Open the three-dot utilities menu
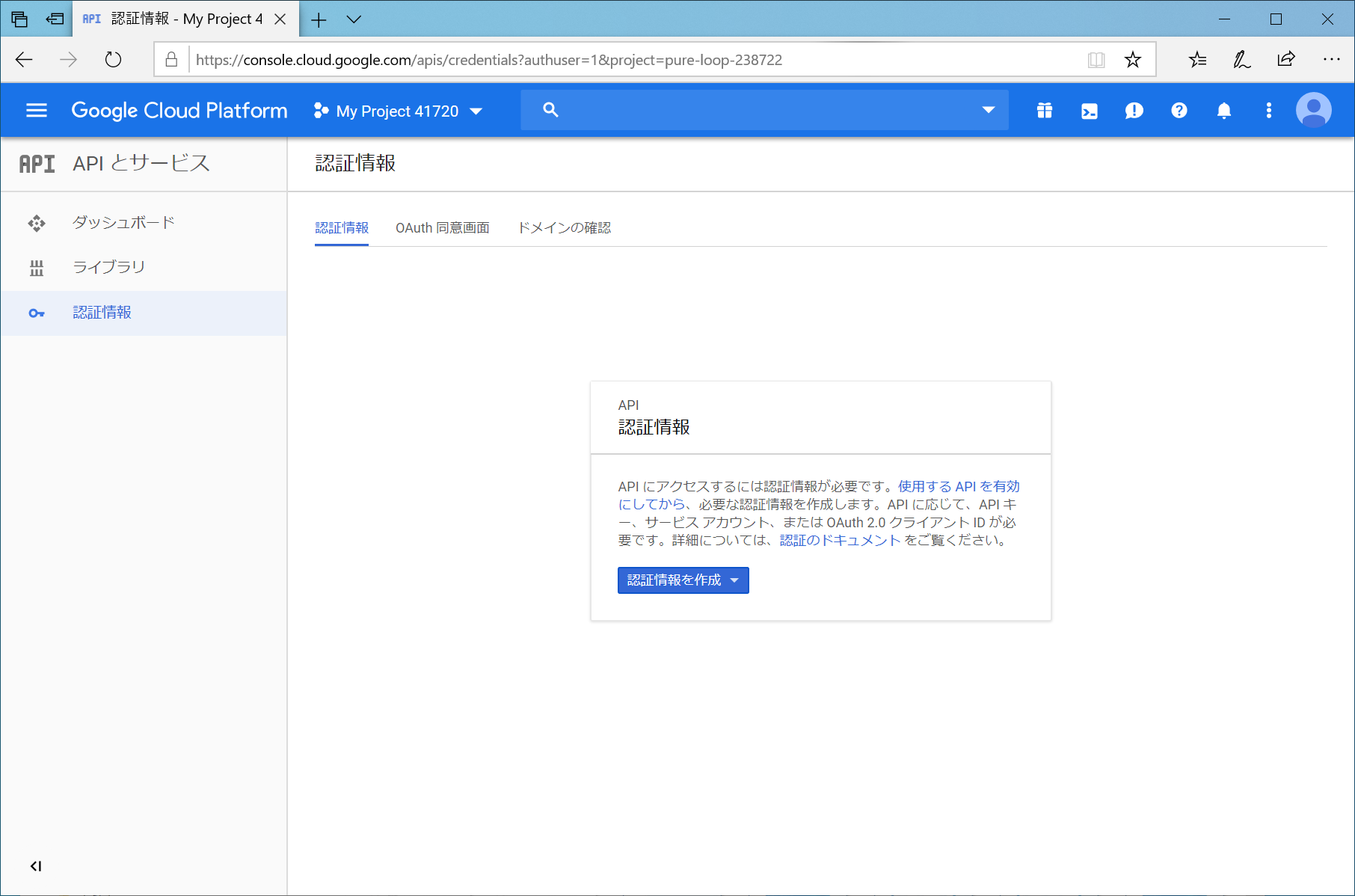 (x=1269, y=111)
